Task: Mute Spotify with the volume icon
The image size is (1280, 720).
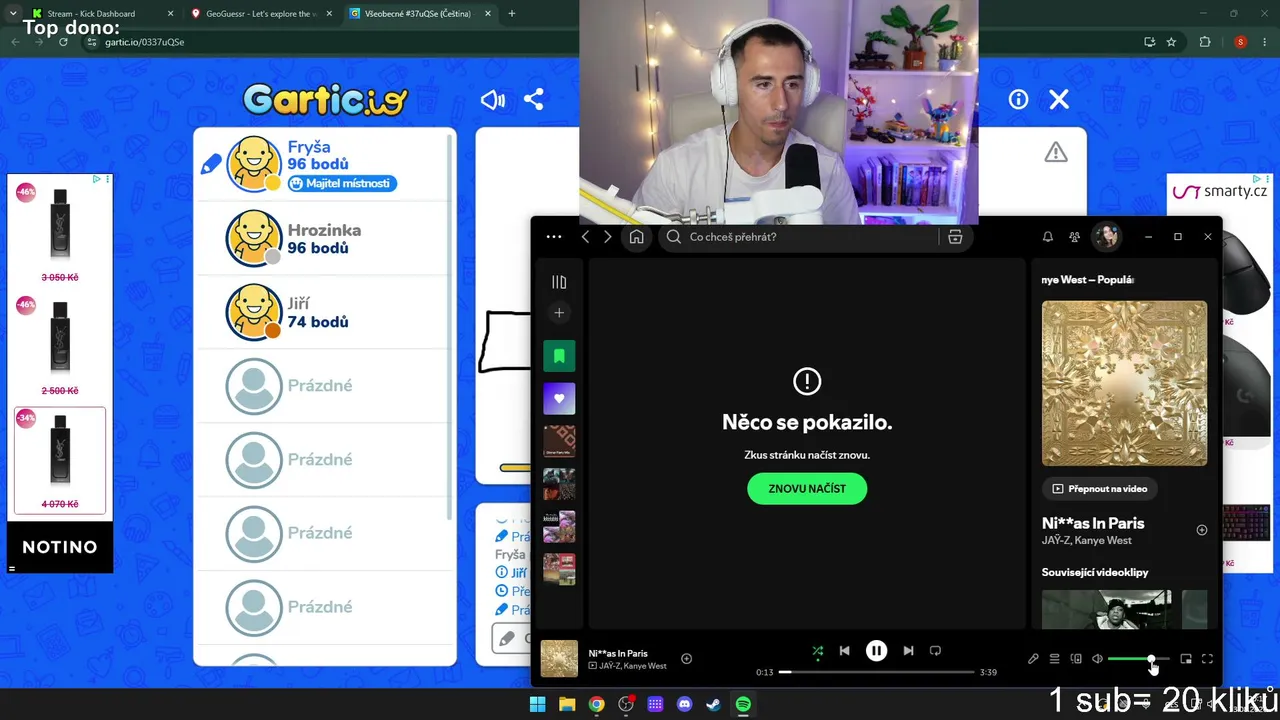Action: 1097,659
